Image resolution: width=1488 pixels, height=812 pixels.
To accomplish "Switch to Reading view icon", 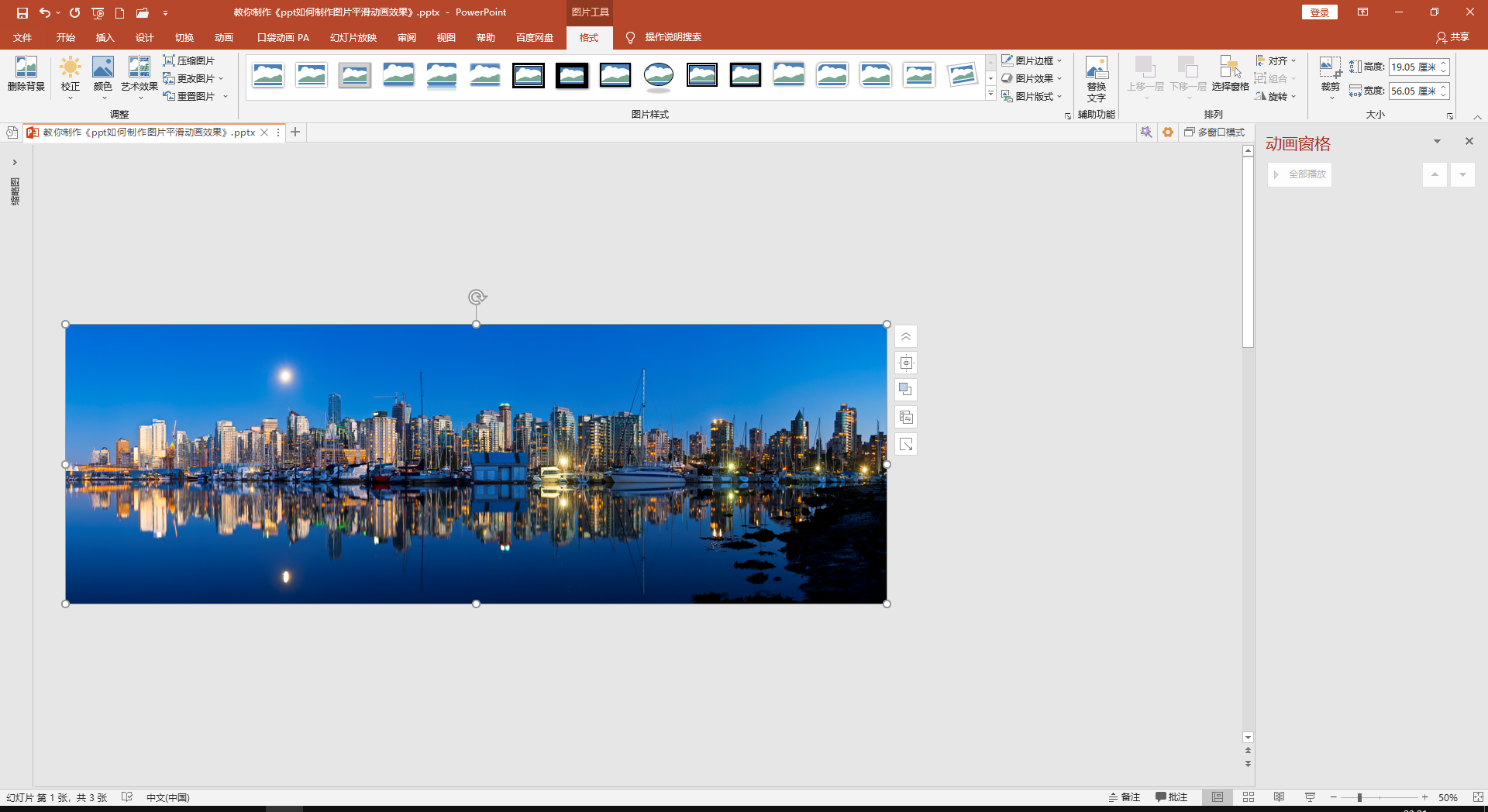I will point(1279,797).
